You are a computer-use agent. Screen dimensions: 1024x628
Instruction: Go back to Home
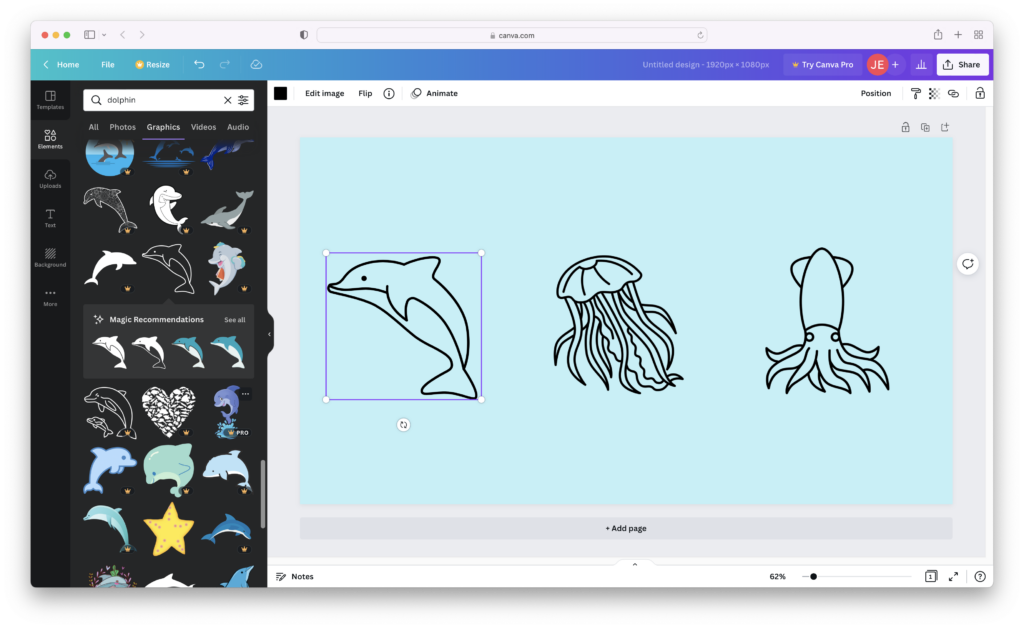click(61, 65)
